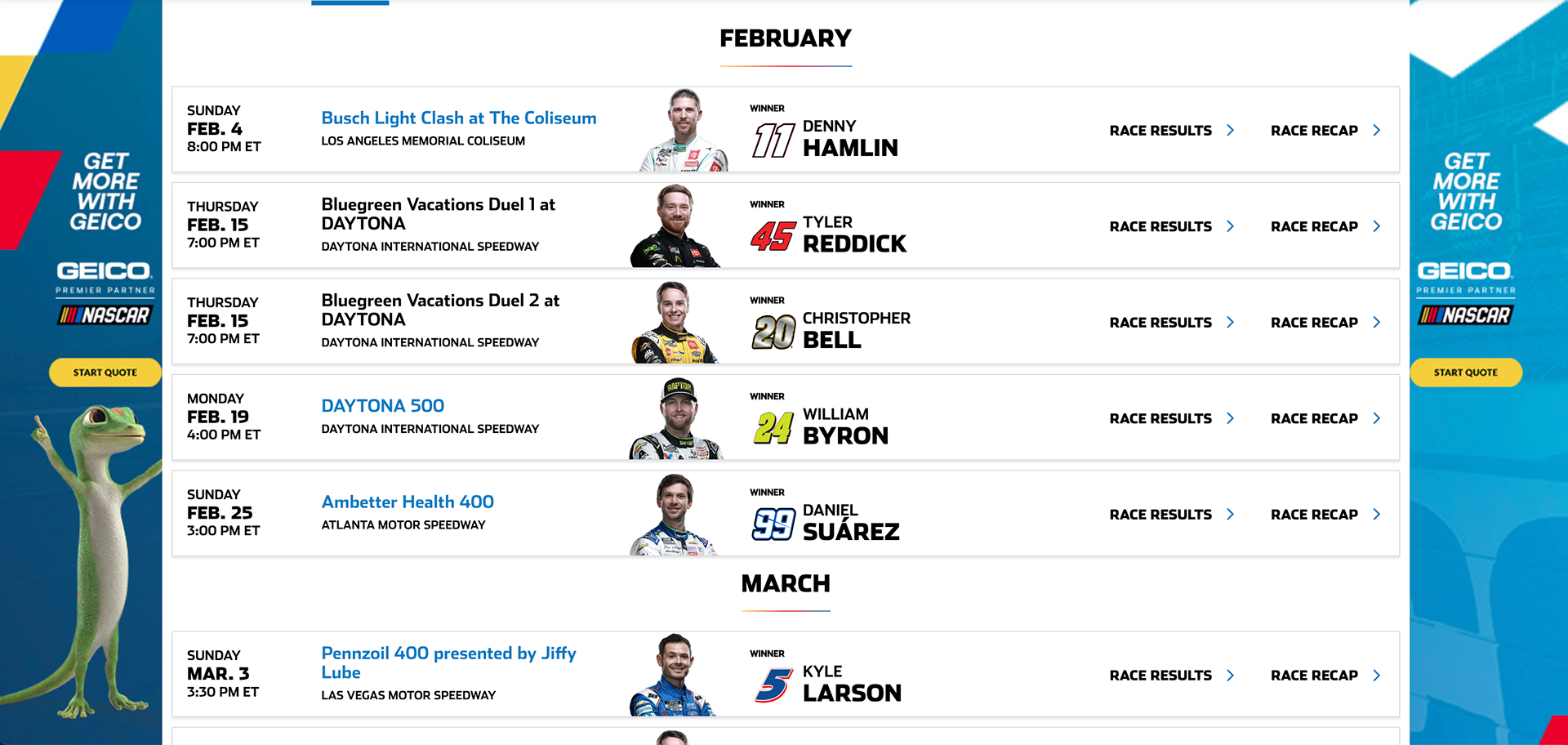The image size is (1568, 745).
Task: Open Race Recap chevron for Ambetter Health 400
Action: tap(1377, 515)
